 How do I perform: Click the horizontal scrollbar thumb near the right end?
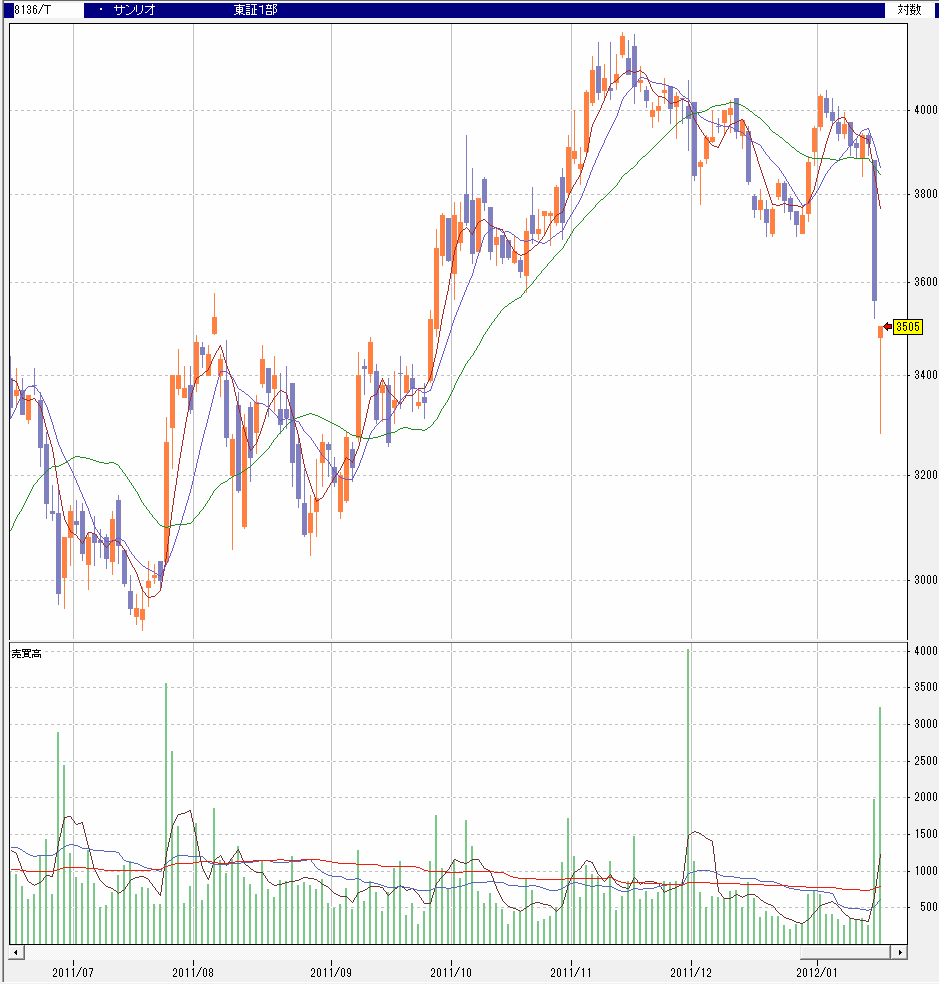pyautogui.click(x=845, y=952)
